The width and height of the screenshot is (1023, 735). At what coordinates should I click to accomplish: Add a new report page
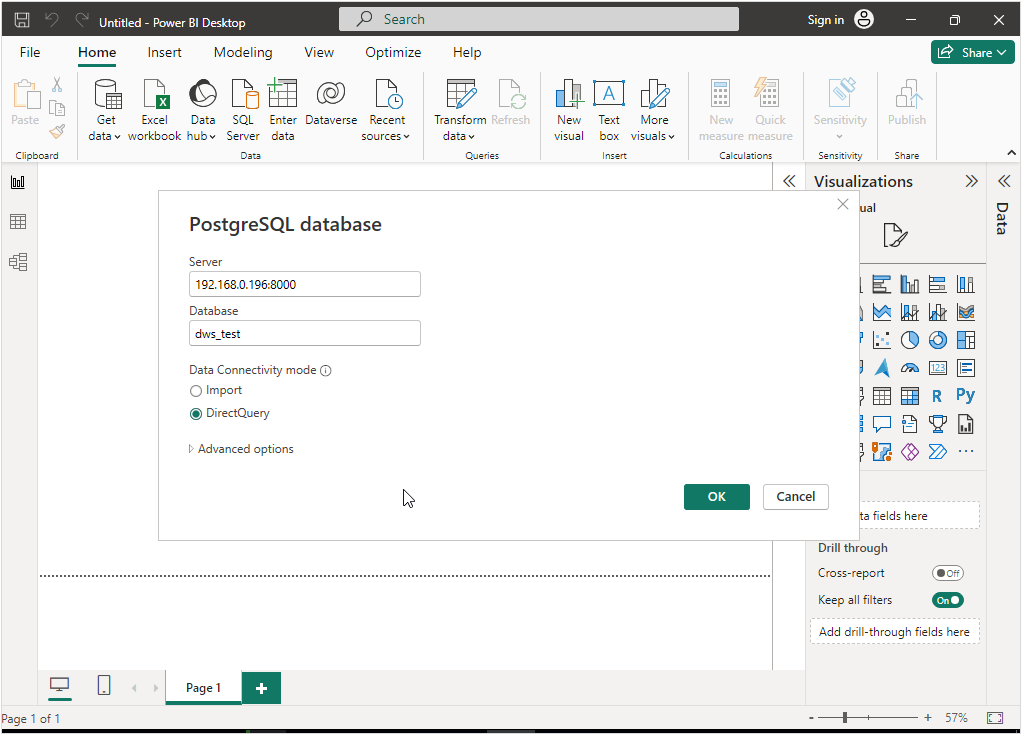pos(261,688)
